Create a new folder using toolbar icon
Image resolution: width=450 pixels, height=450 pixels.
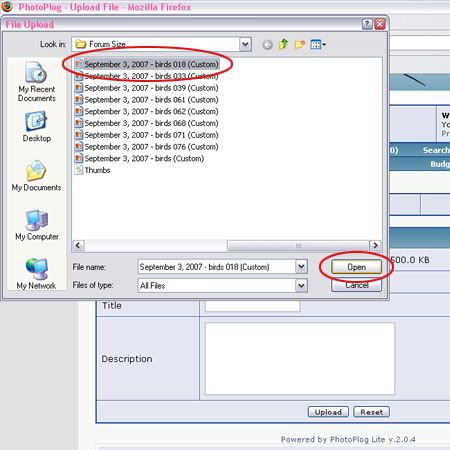click(x=299, y=44)
